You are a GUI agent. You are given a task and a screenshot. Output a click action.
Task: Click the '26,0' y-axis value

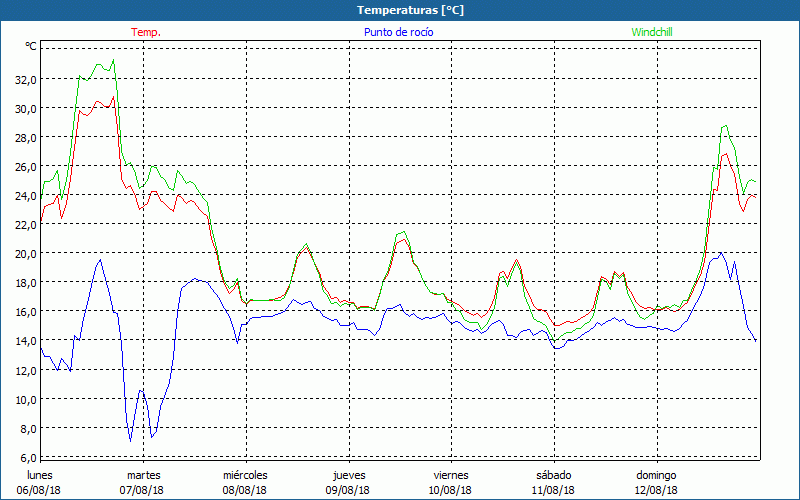coord(26,167)
